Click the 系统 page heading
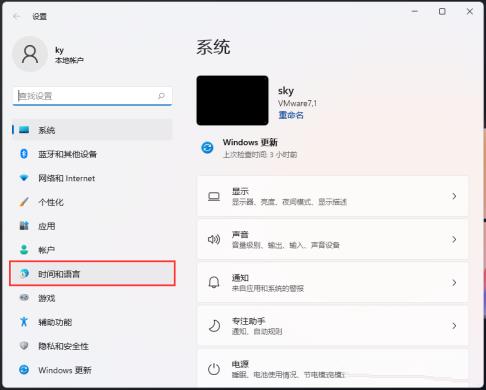Viewport: 486px width, 390px height. pos(213,47)
